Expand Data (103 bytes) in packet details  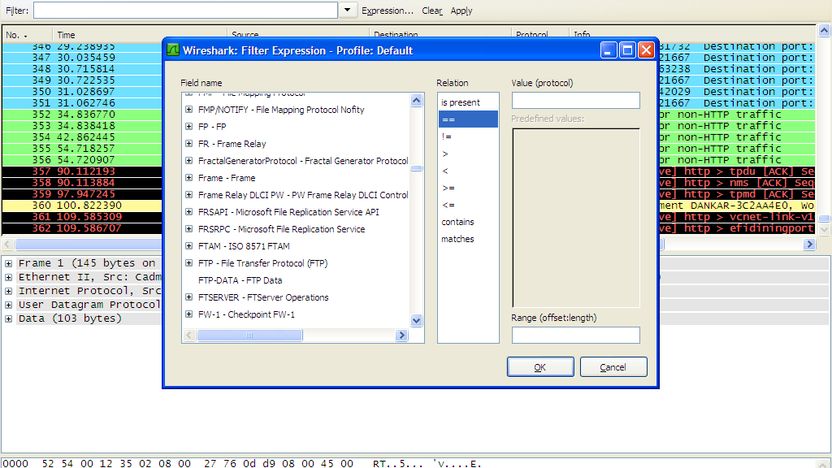pyautogui.click(x=8, y=318)
